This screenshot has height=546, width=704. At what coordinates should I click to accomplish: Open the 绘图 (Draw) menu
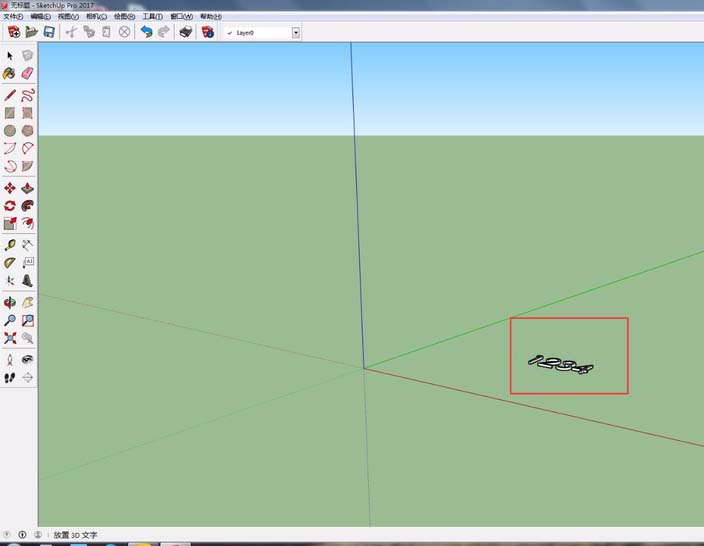click(x=124, y=17)
